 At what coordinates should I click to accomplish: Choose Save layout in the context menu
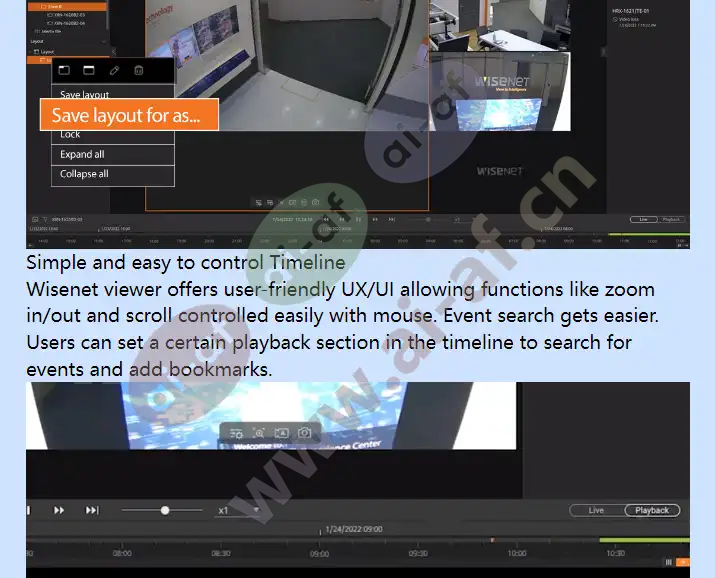pos(113,92)
